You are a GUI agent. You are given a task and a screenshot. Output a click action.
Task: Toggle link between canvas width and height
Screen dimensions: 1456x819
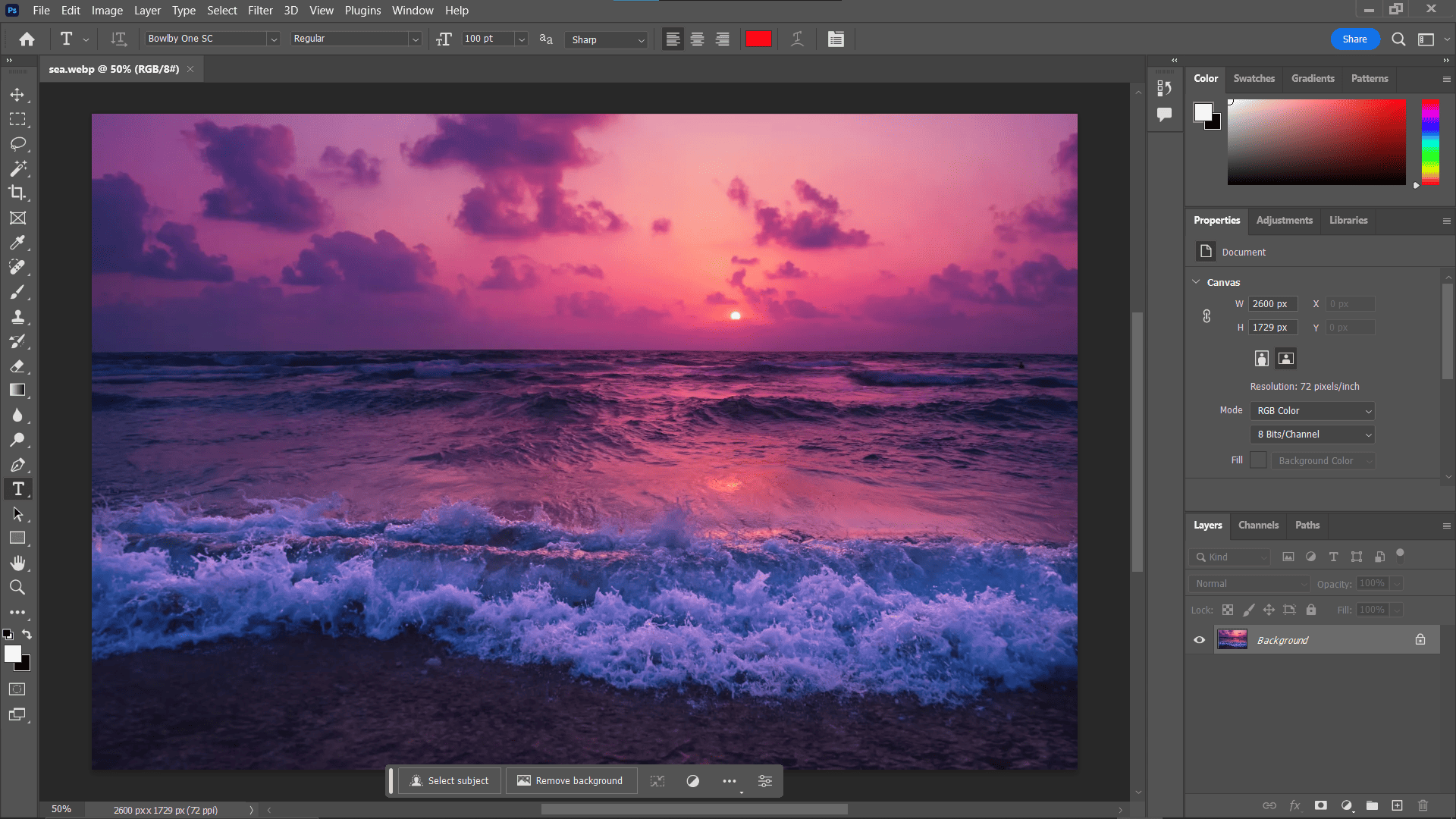1207,315
